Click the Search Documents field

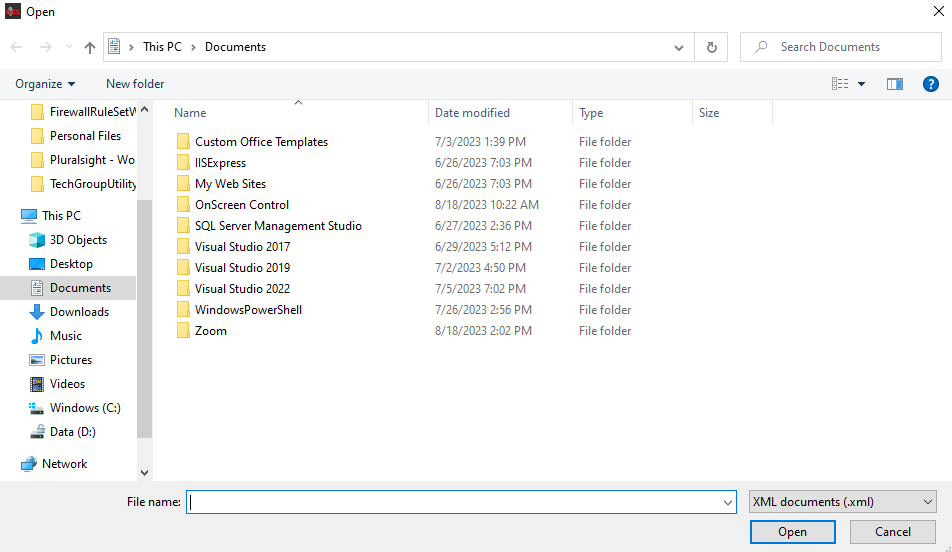click(840, 47)
